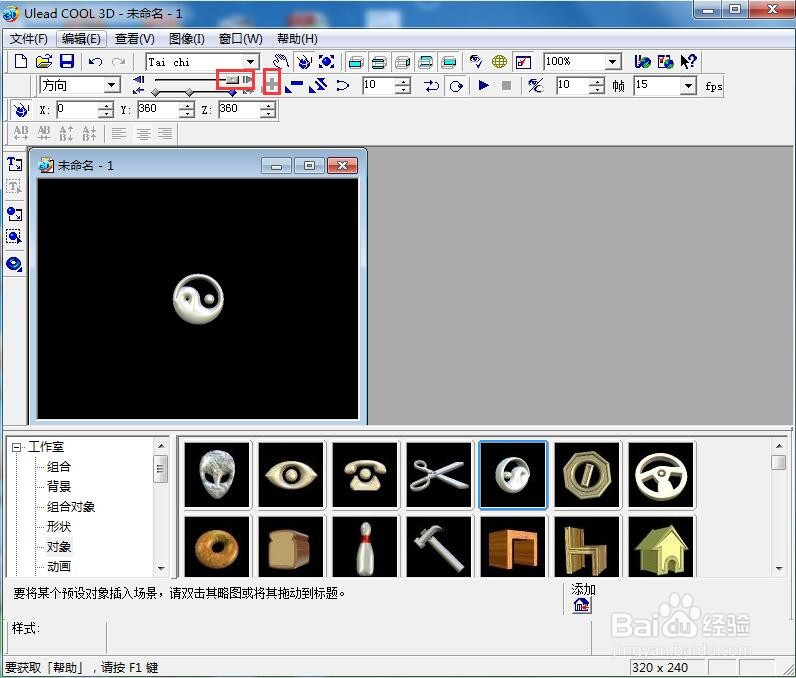Toggle loop mode

[456, 85]
